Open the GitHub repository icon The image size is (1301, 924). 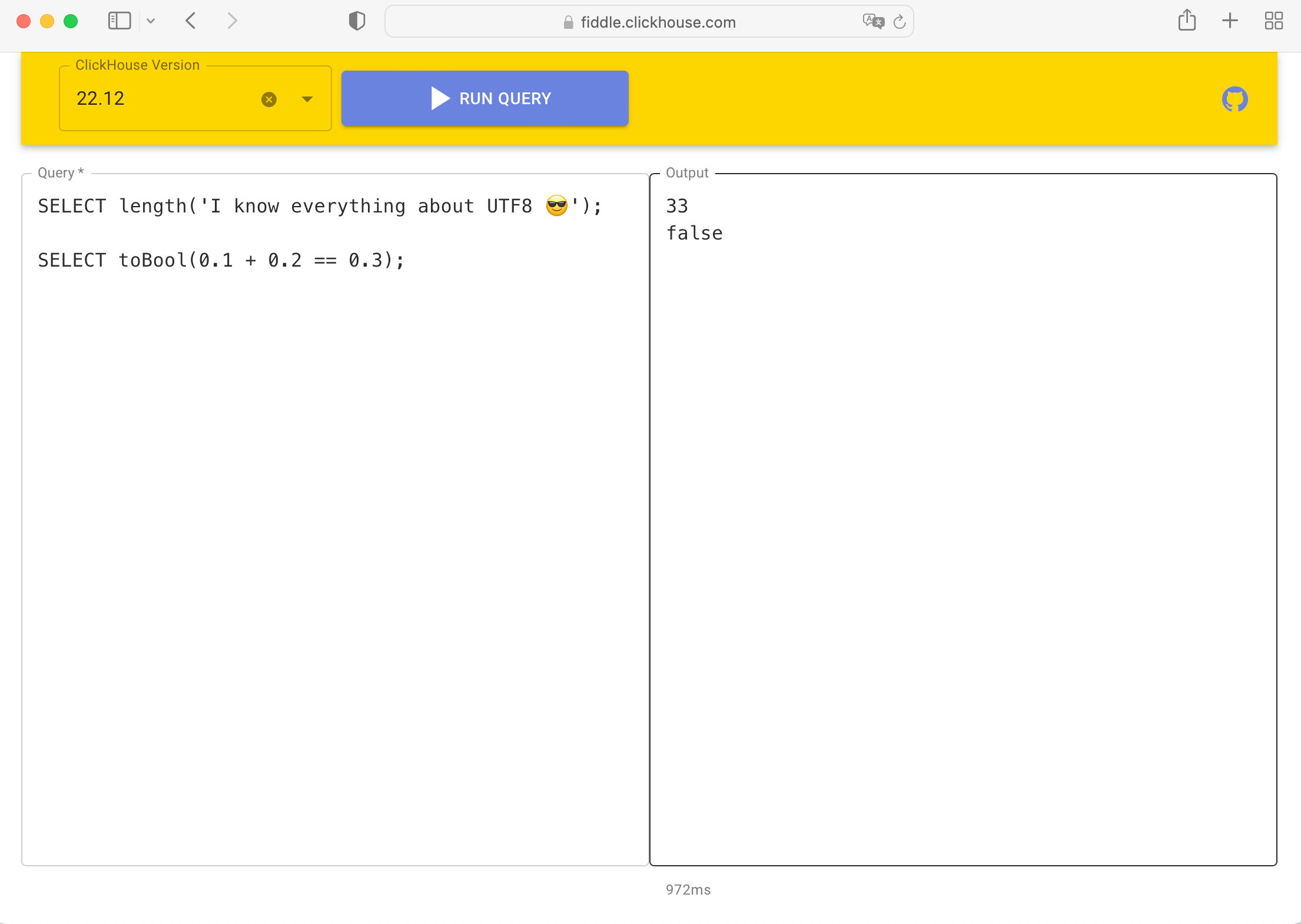[x=1234, y=99]
